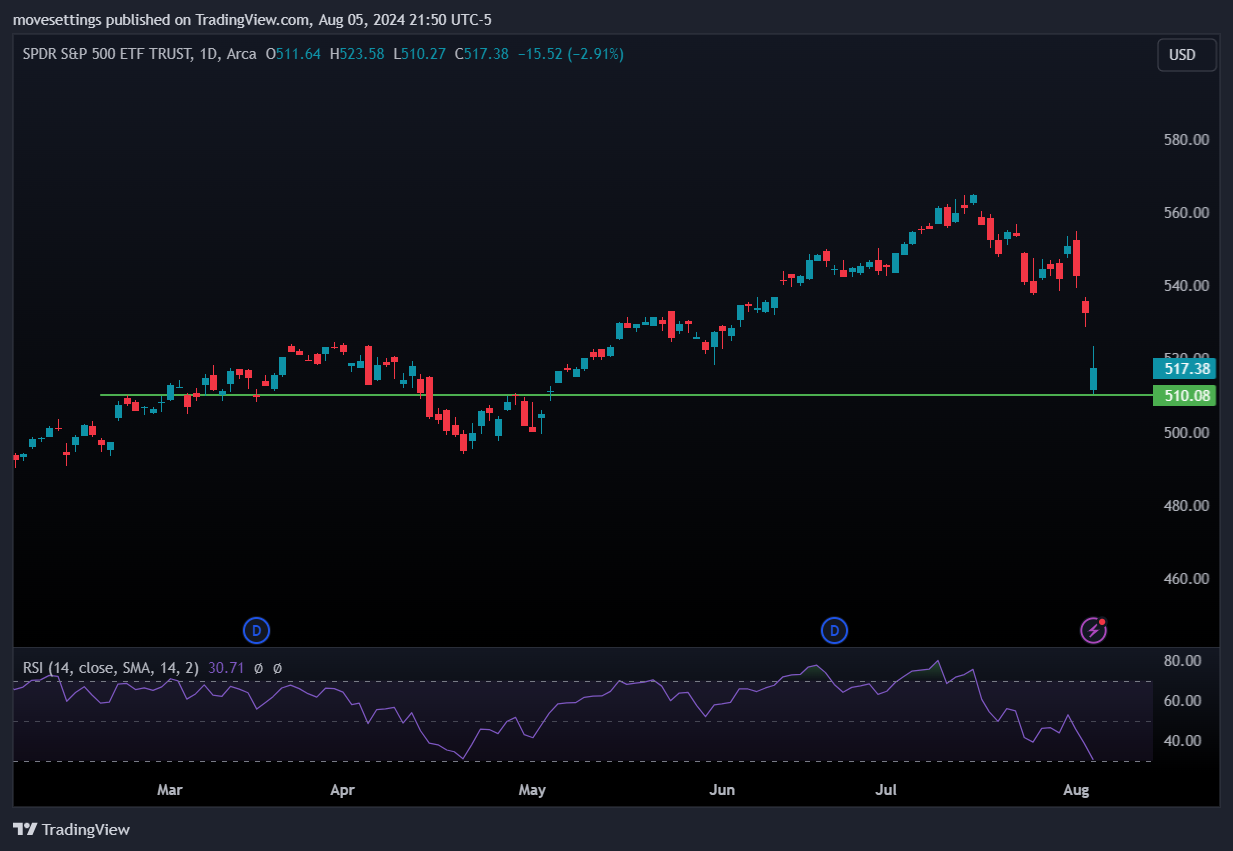
Task: Click the Jun label on time axis
Action: click(x=721, y=790)
